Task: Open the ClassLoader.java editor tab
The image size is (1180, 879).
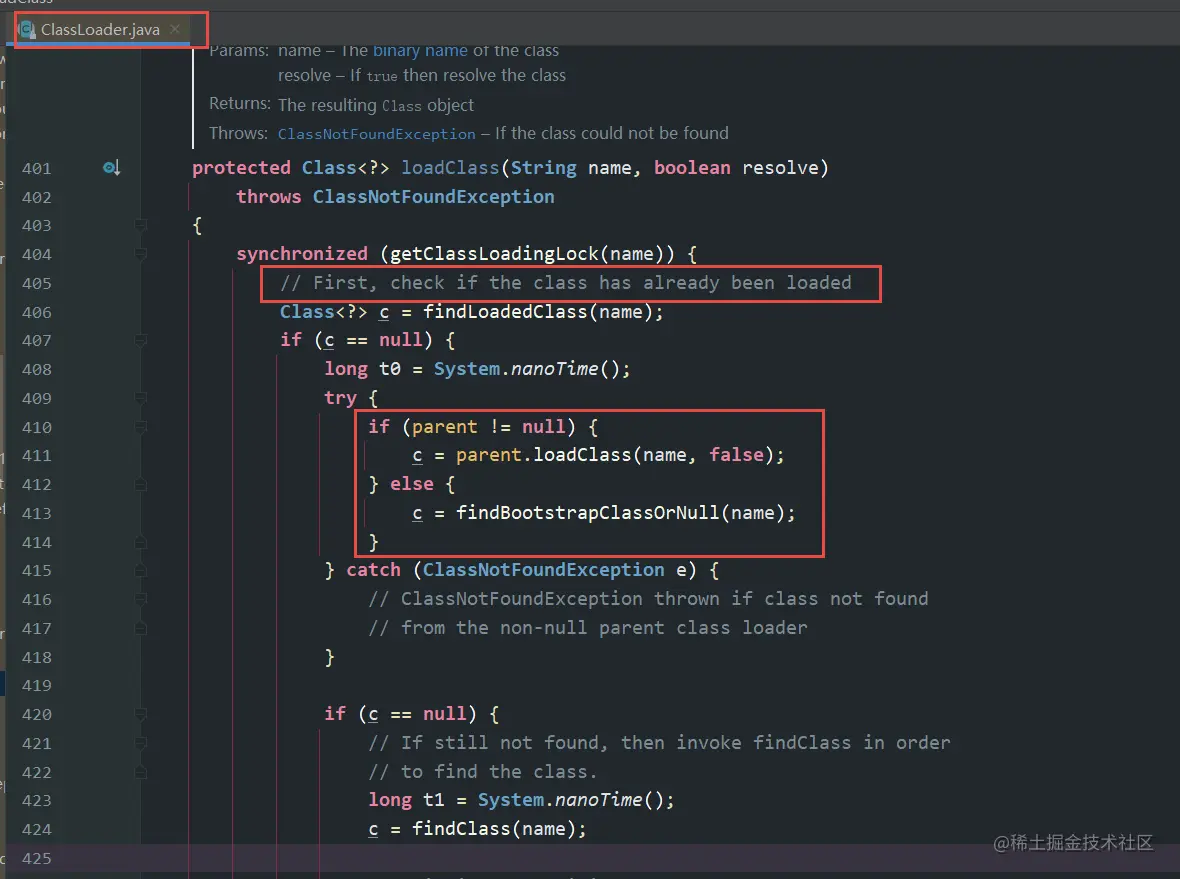Action: click(x=100, y=29)
